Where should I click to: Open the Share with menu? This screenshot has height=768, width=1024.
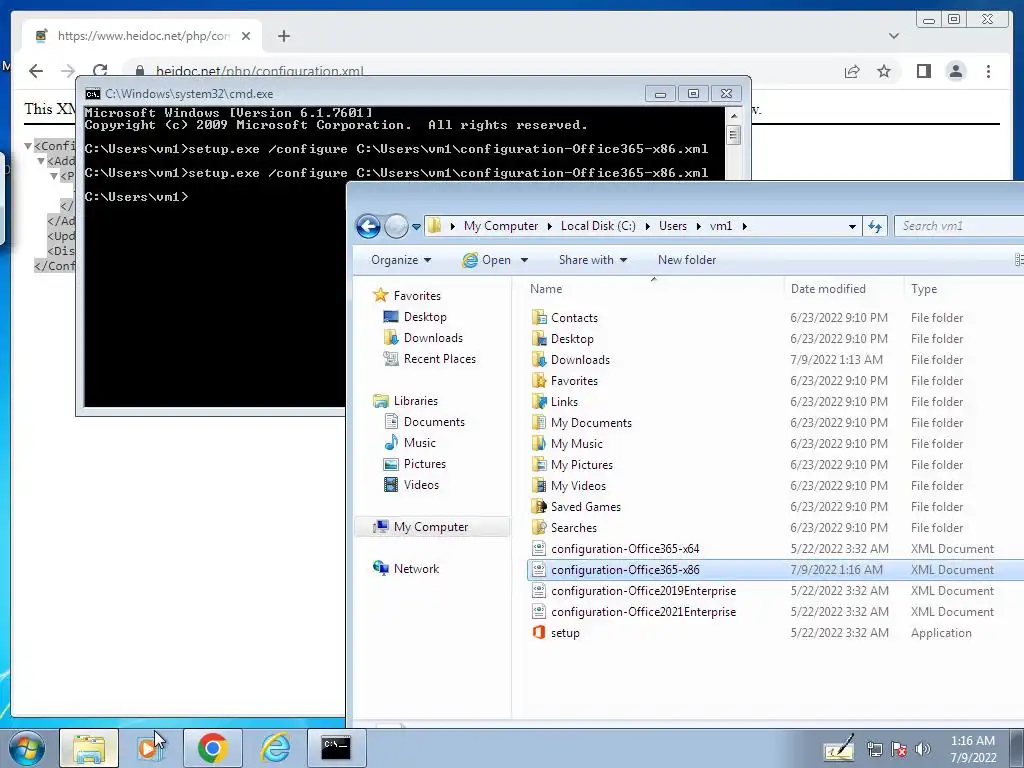[592, 260]
